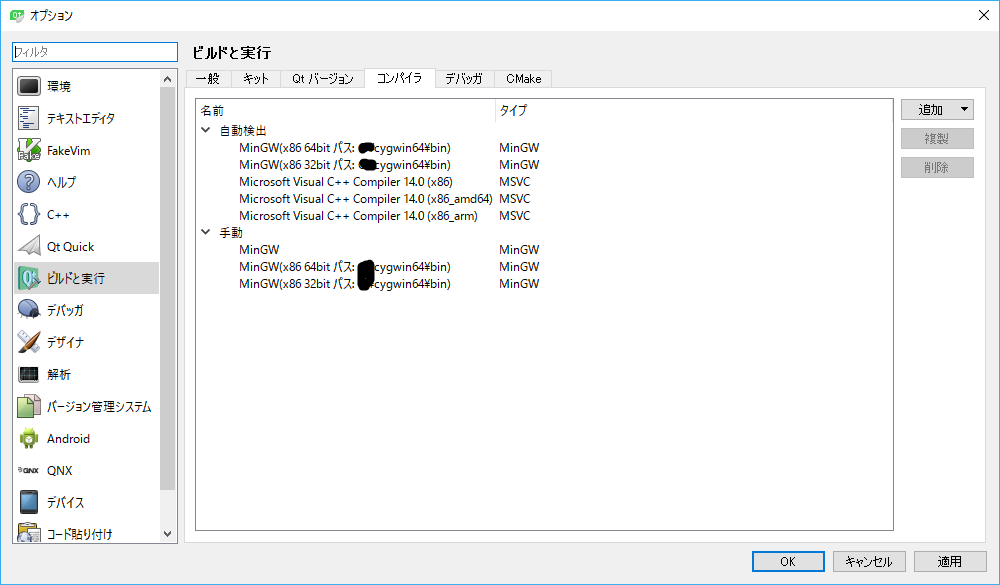Select the MSVC 14.0 (x86_amd64) compiler row
The width and height of the screenshot is (1000, 585).
tap(365, 199)
